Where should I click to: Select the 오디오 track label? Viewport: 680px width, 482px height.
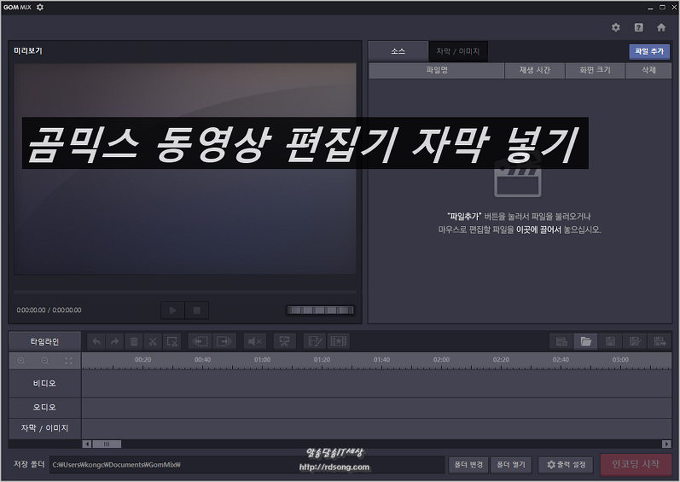click(x=45, y=407)
